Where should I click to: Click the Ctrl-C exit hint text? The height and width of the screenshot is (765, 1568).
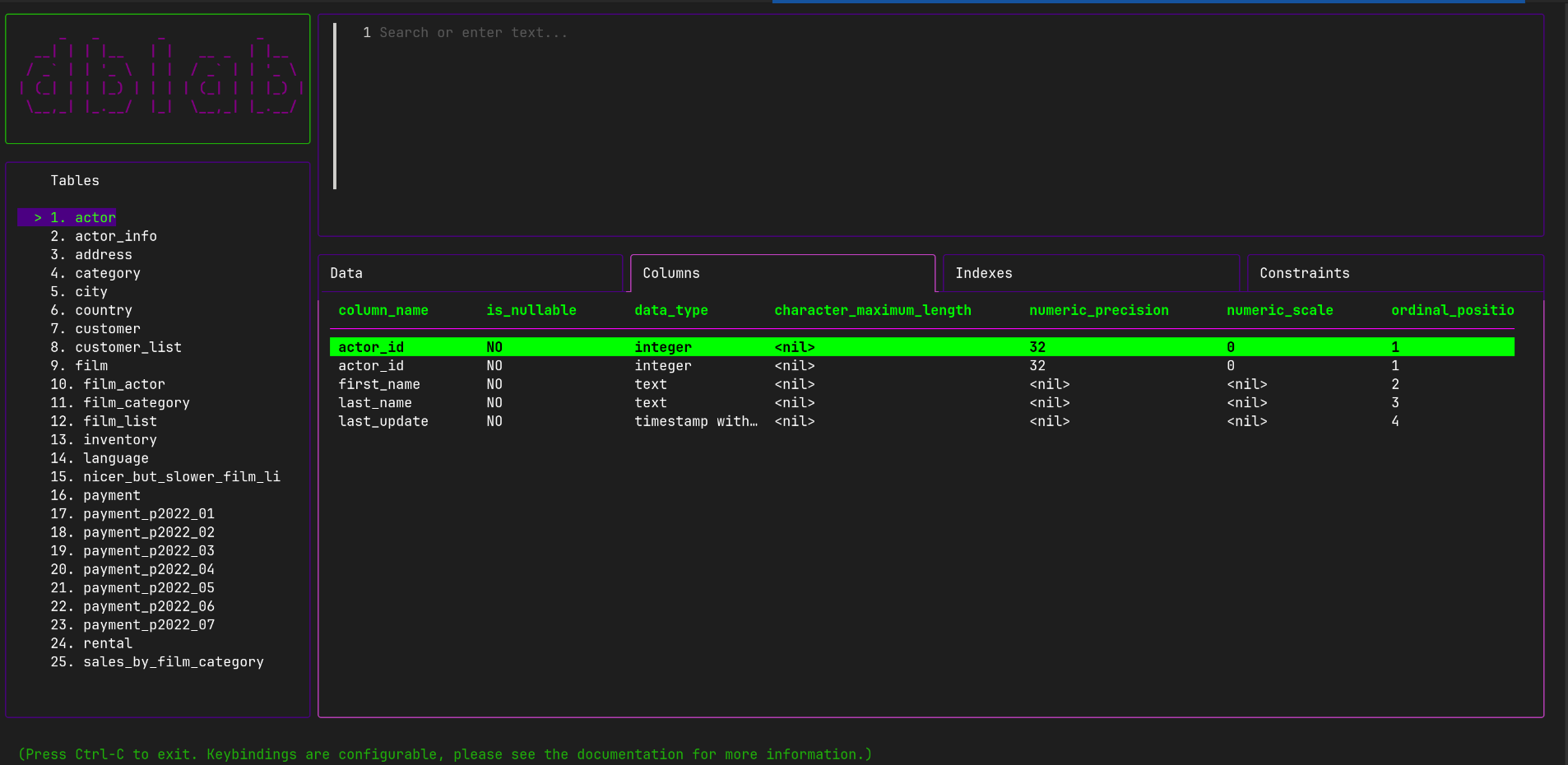click(x=445, y=754)
